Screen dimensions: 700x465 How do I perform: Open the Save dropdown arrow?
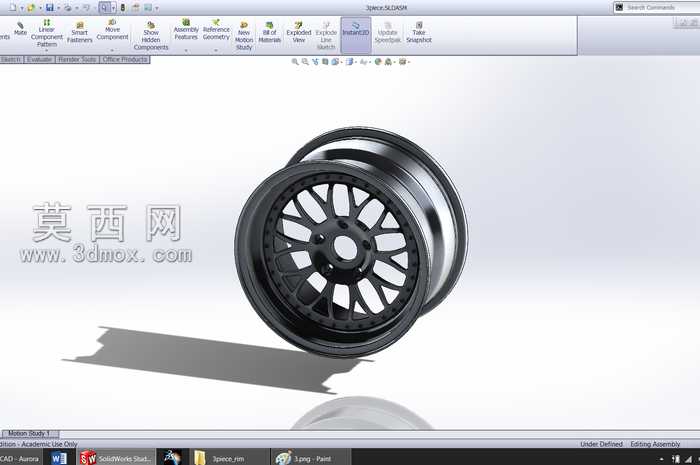pos(58,8)
